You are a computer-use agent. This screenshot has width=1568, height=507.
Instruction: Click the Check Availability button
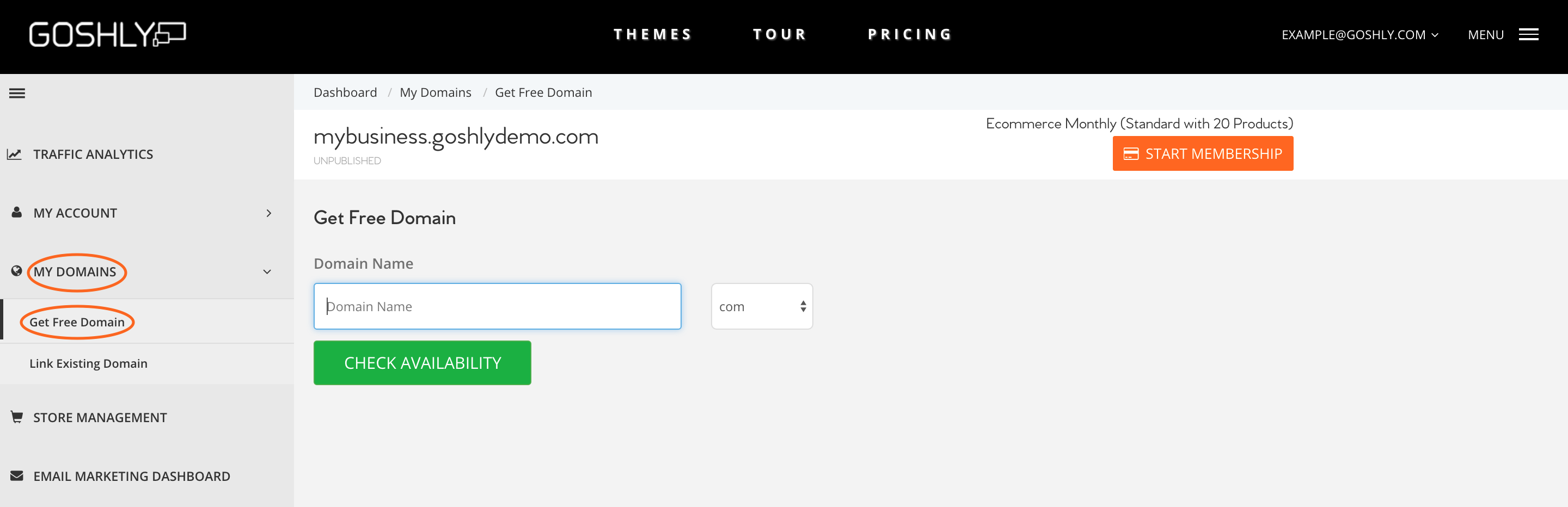coord(422,363)
